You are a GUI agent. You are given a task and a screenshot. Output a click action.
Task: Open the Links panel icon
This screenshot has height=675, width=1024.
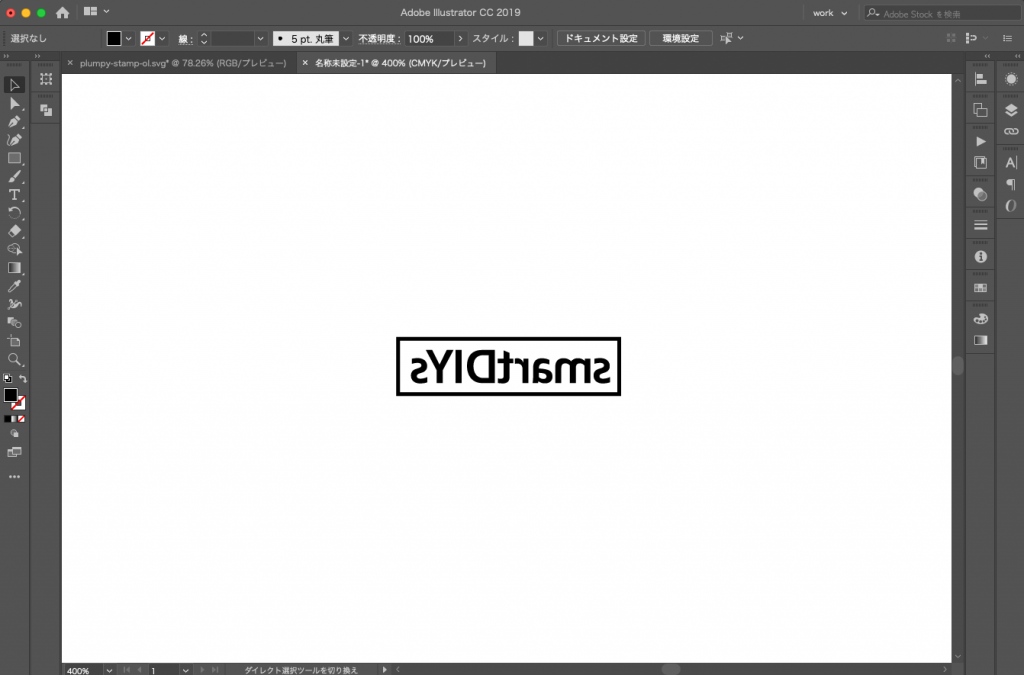click(x=1011, y=131)
